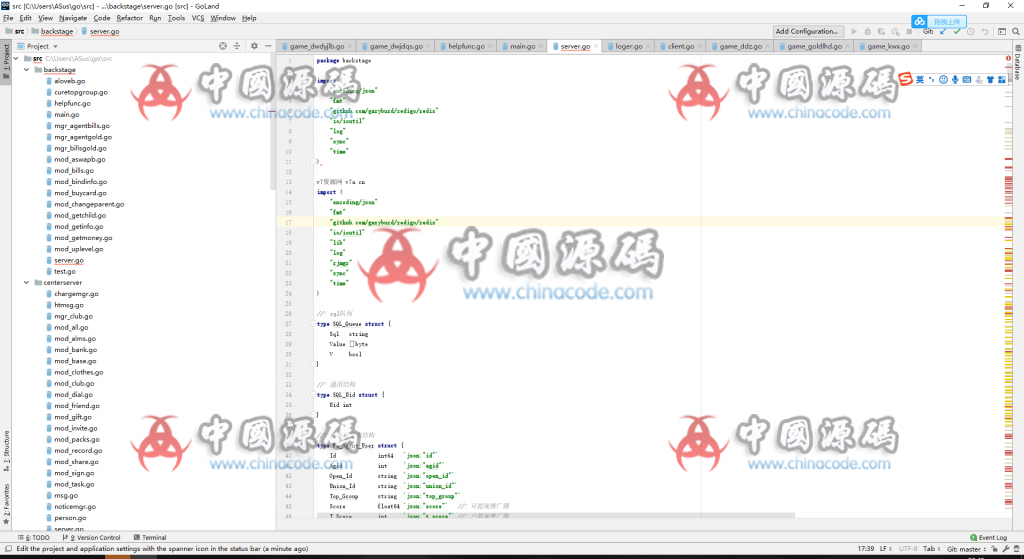This screenshot has width=1024, height=559.
Task: Click the spanner settings icon in status bar
Action: [x=1006, y=549]
